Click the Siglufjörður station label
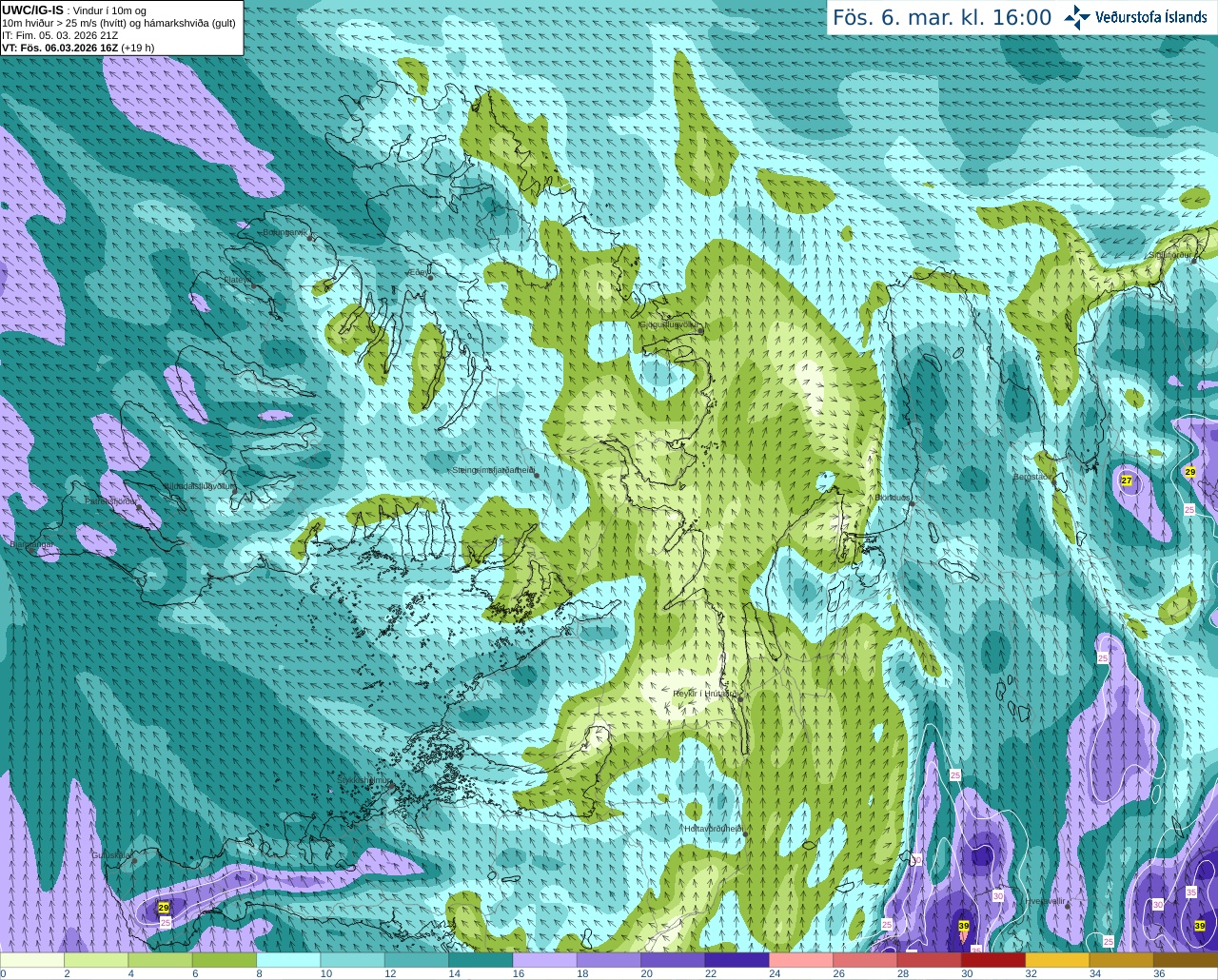 (1170, 255)
